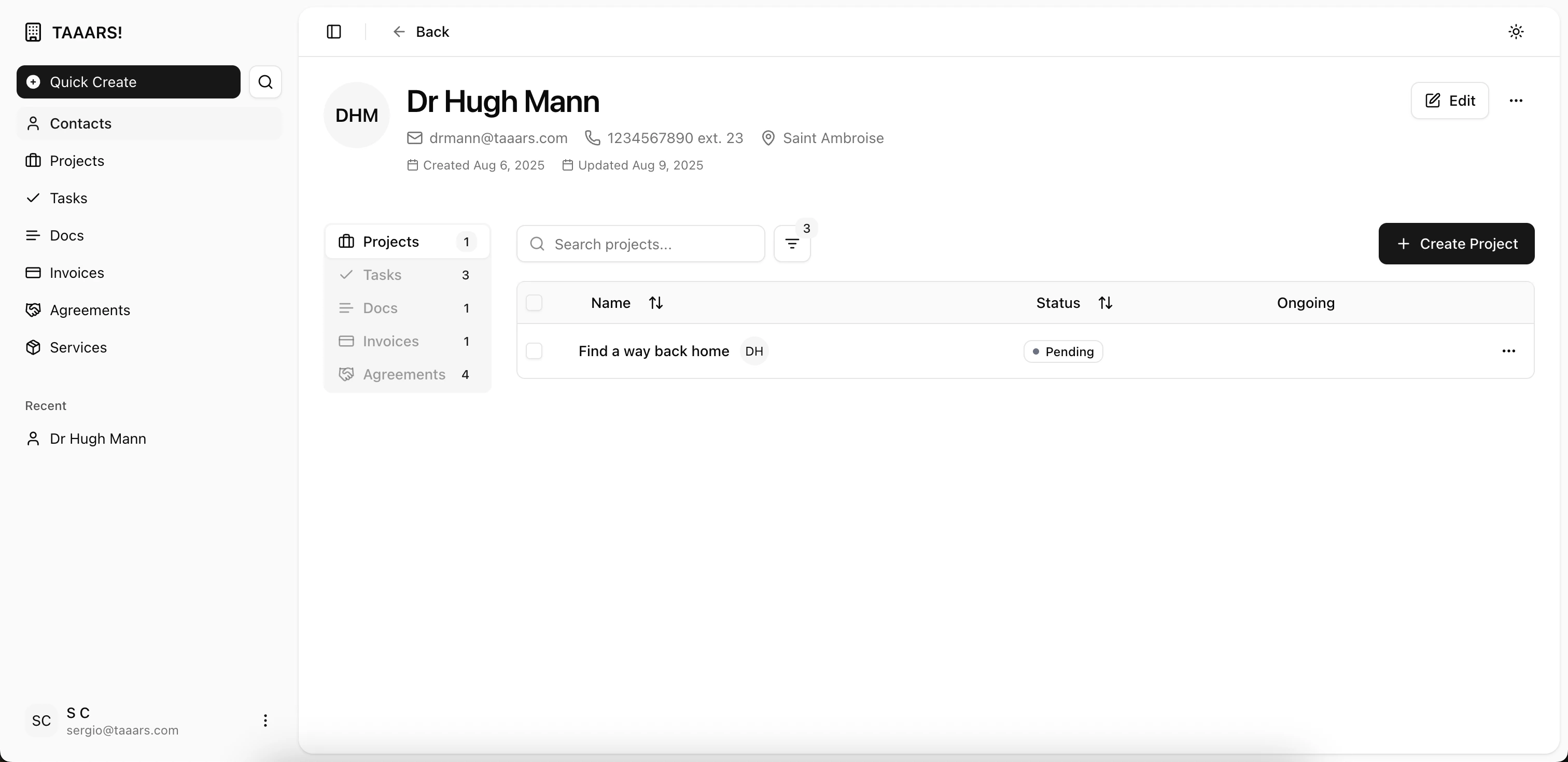Viewport: 1568px width, 762px height.
Task: Click the Edit contact button
Action: [1449, 101]
